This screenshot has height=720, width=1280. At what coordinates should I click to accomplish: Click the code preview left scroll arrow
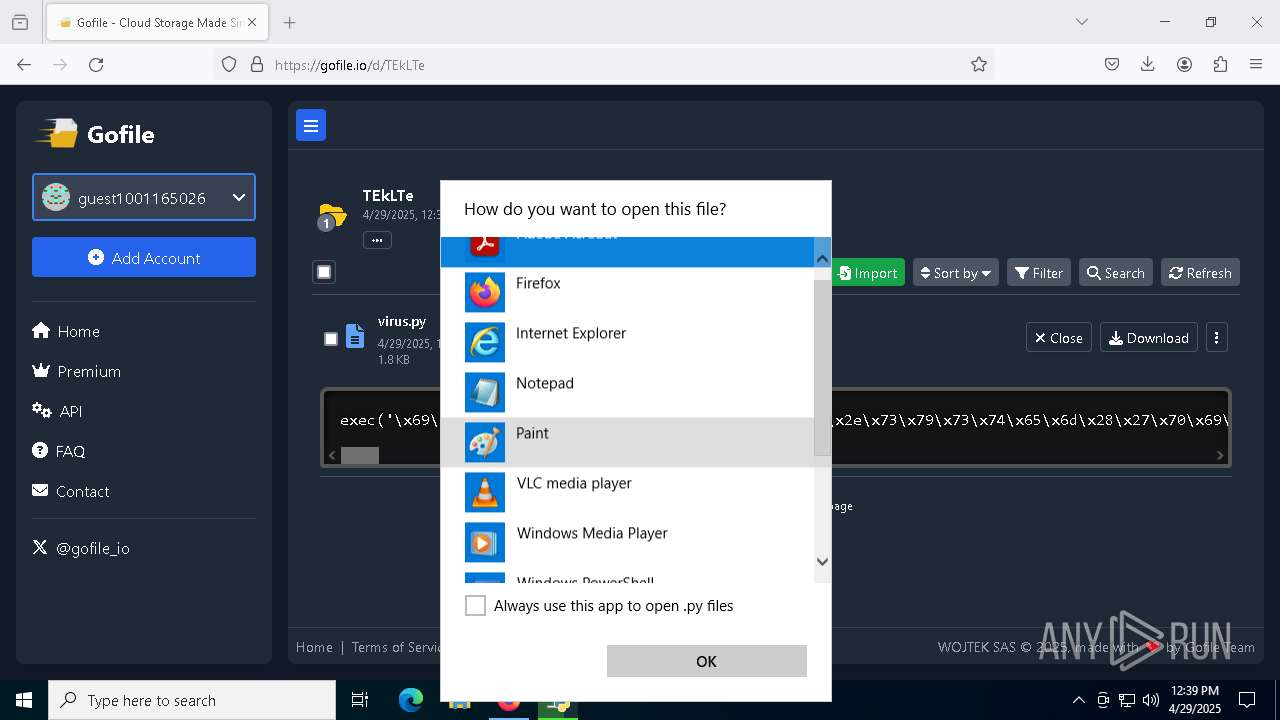(x=332, y=455)
